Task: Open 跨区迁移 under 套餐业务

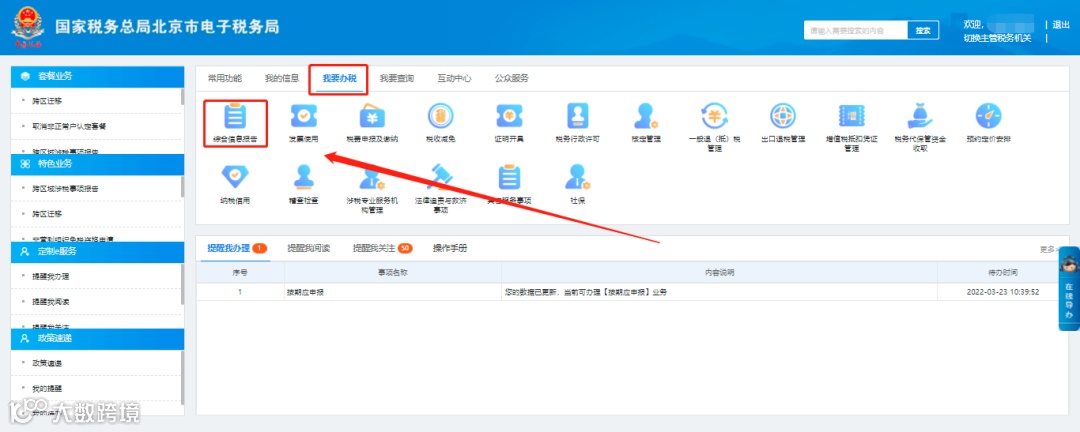Action: (47, 101)
